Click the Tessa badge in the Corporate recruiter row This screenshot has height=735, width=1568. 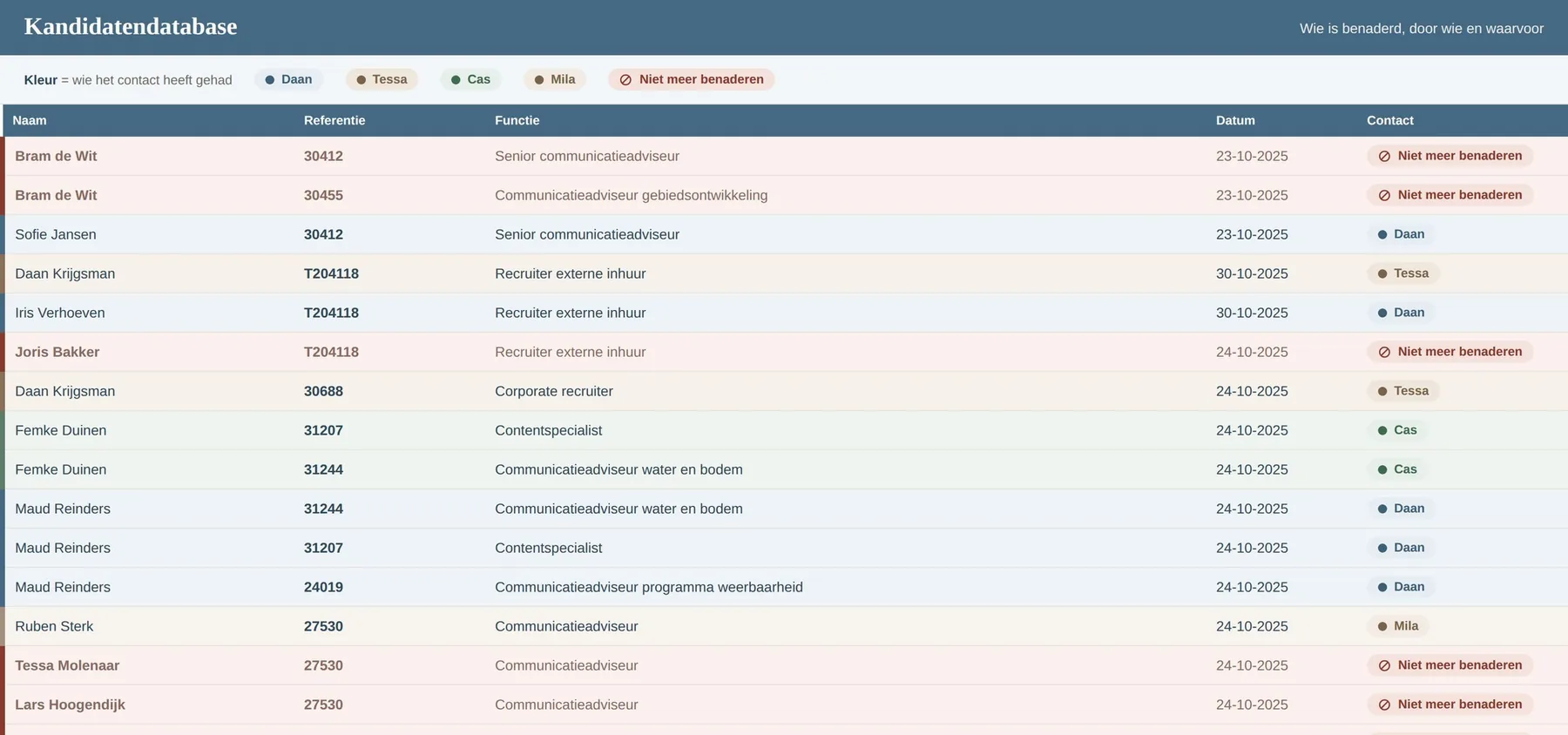[1402, 391]
